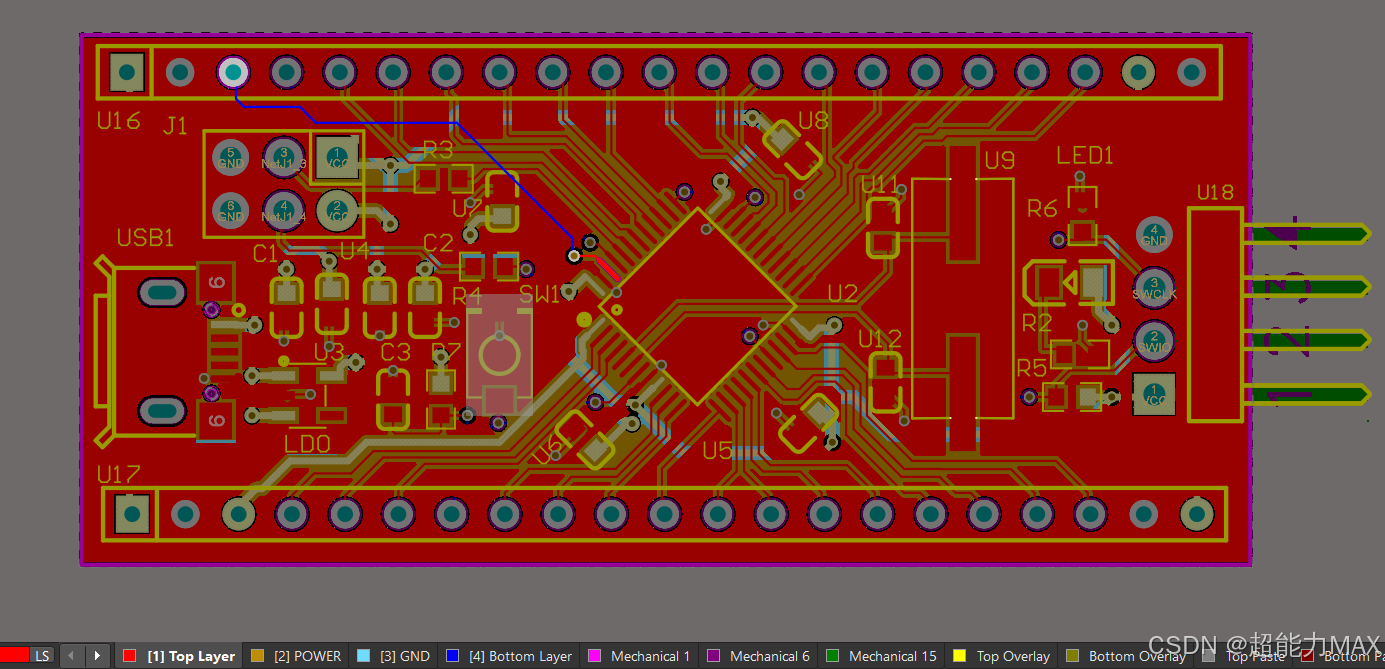Select the square pad 1 of U16 header
This screenshot has height=669, width=1385.
tap(127, 72)
